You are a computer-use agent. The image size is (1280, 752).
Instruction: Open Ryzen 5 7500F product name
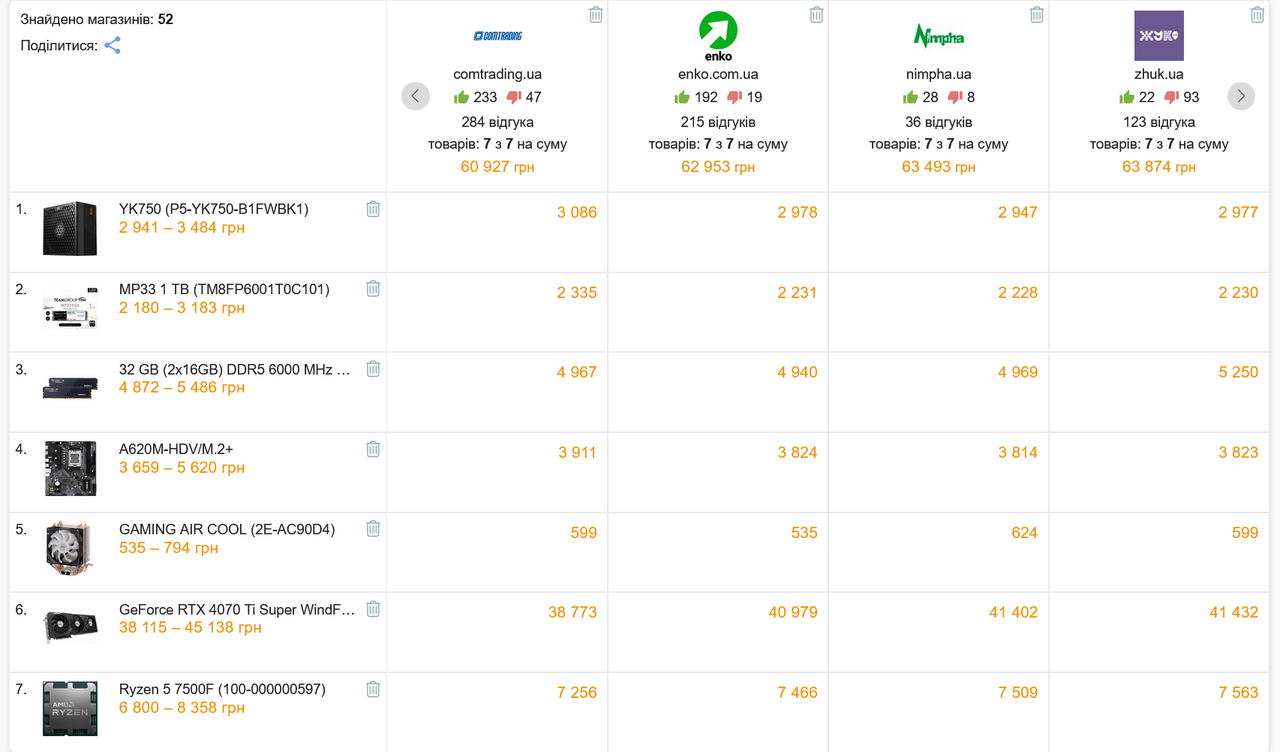(x=222, y=689)
